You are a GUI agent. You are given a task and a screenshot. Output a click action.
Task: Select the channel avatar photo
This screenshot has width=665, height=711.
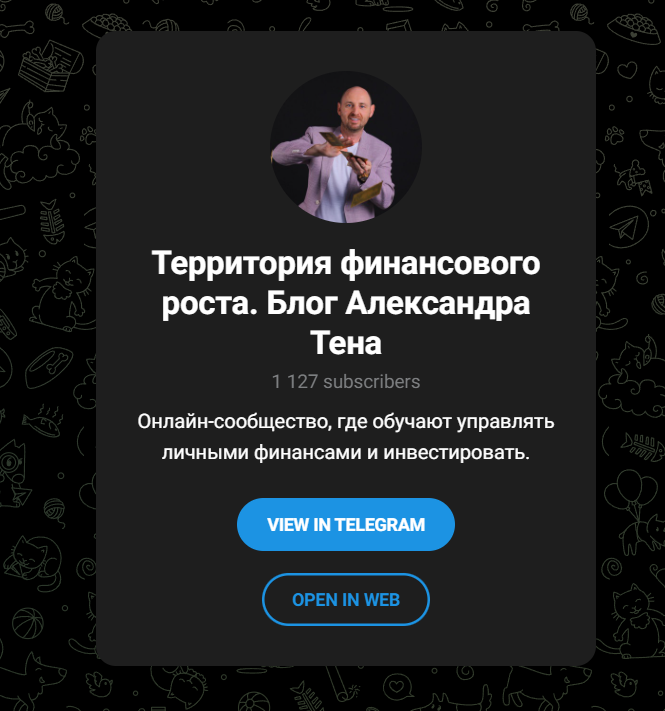pyautogui.click(x=346, y=147)
